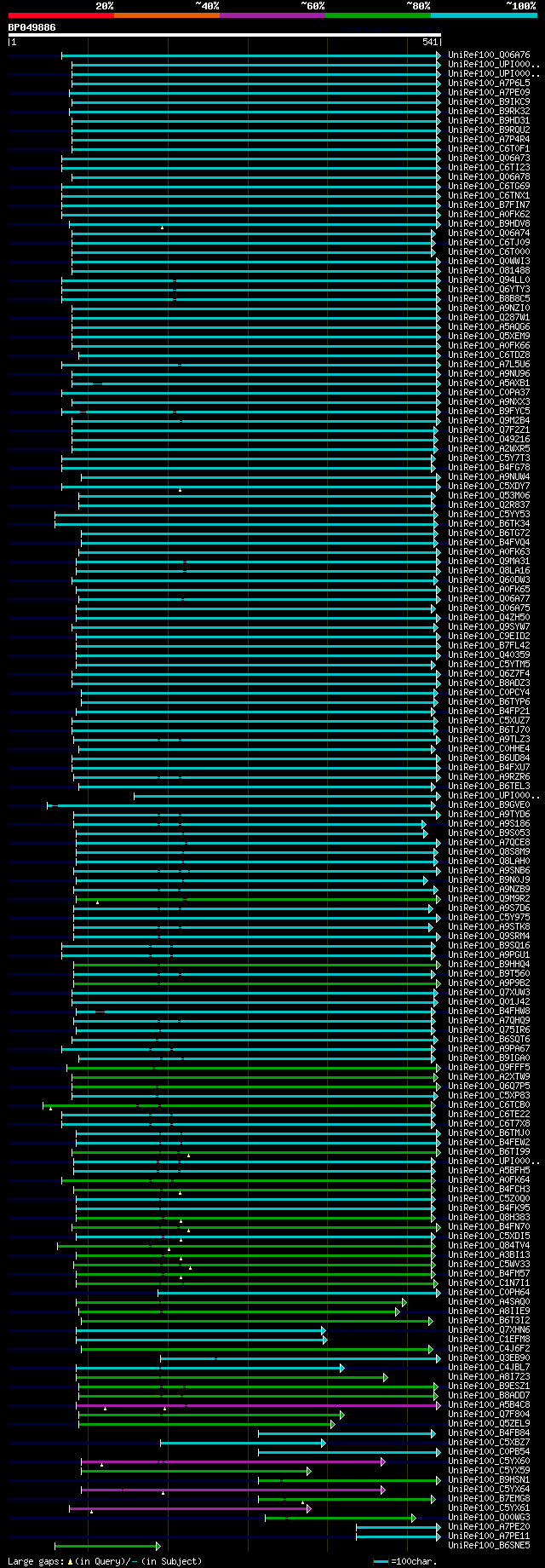Image resolution: width=545 pixels, height=1568 pixels.
Task: Select the UniRef100_Q9SYW7 entry
Action: (x=489, y=627)
